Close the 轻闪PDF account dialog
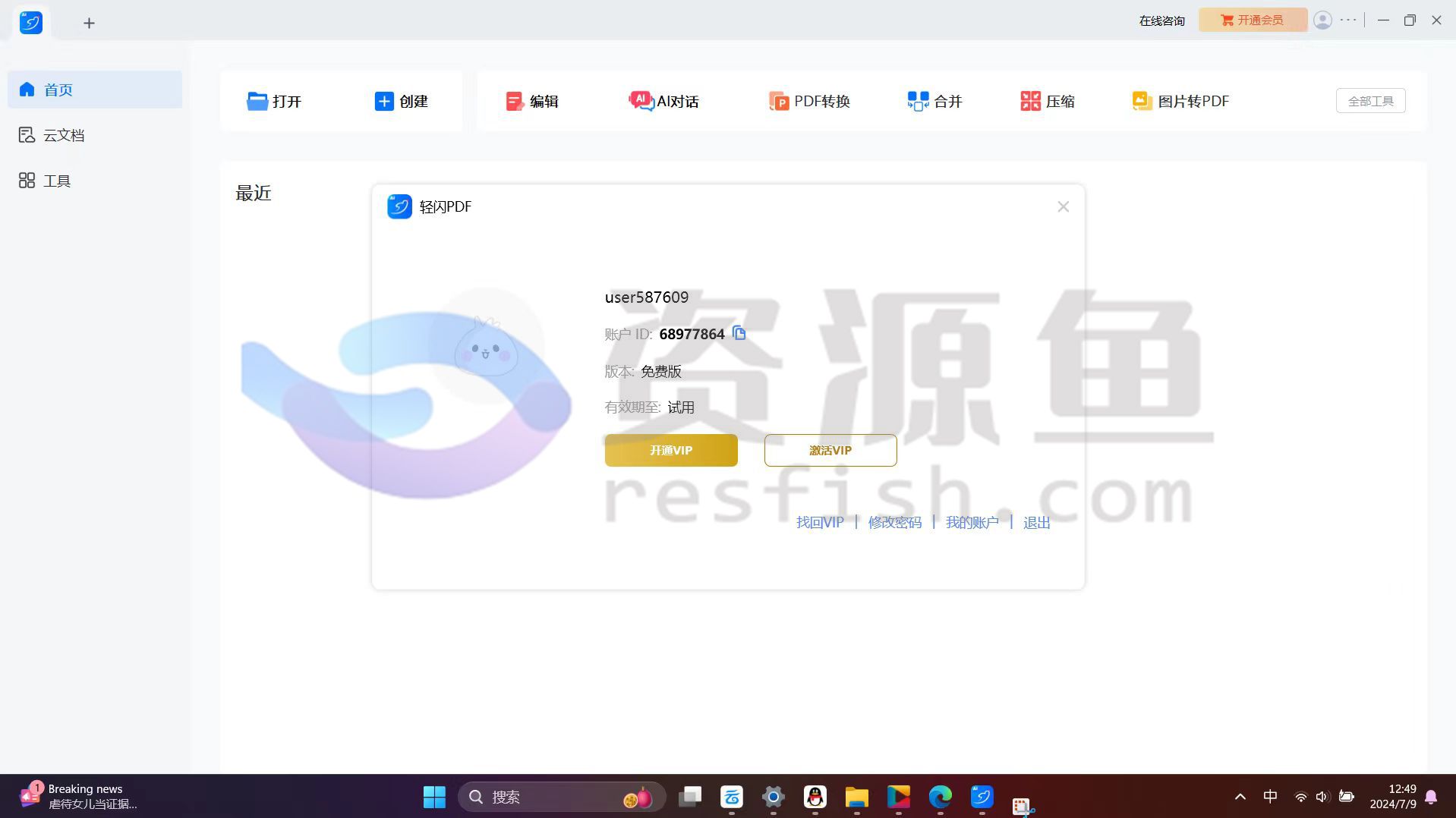1456x818 pixels. coord(1063,206)
